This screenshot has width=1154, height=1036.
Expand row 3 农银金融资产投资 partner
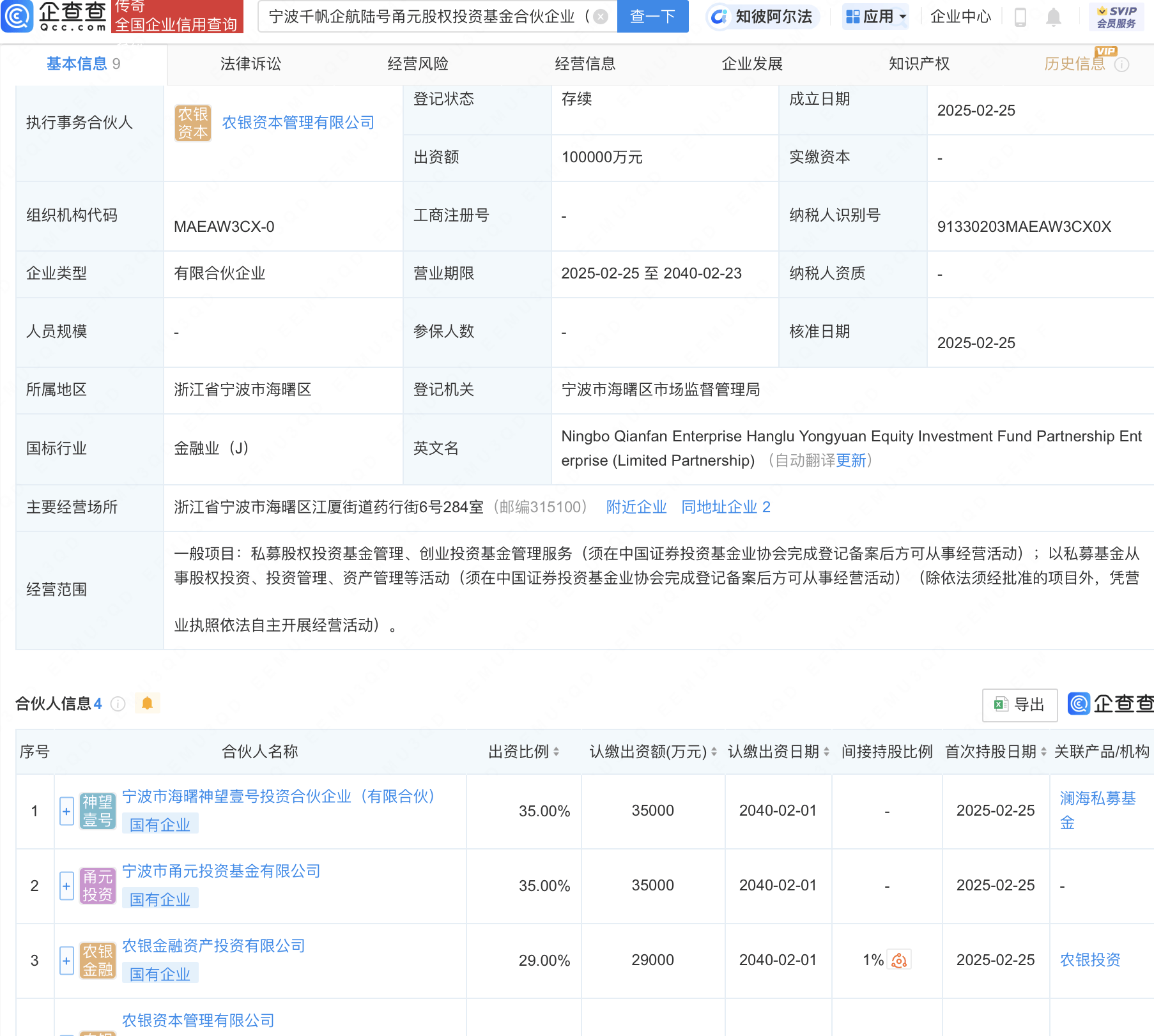click(x=66, y=961)
